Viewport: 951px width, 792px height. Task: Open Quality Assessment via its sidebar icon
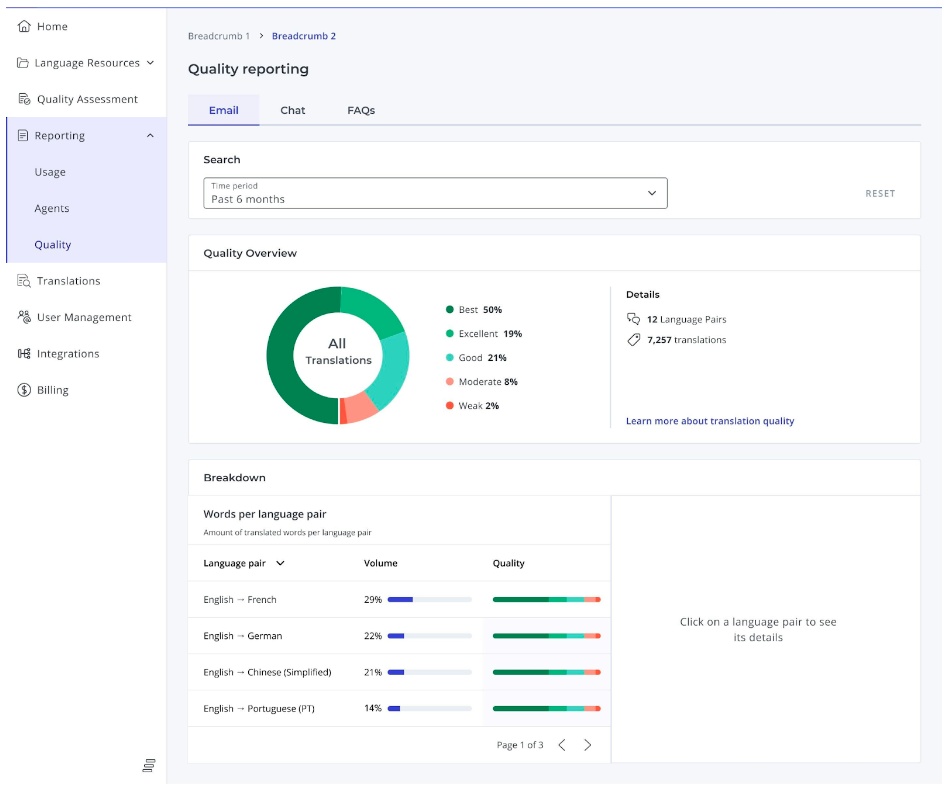24,99
